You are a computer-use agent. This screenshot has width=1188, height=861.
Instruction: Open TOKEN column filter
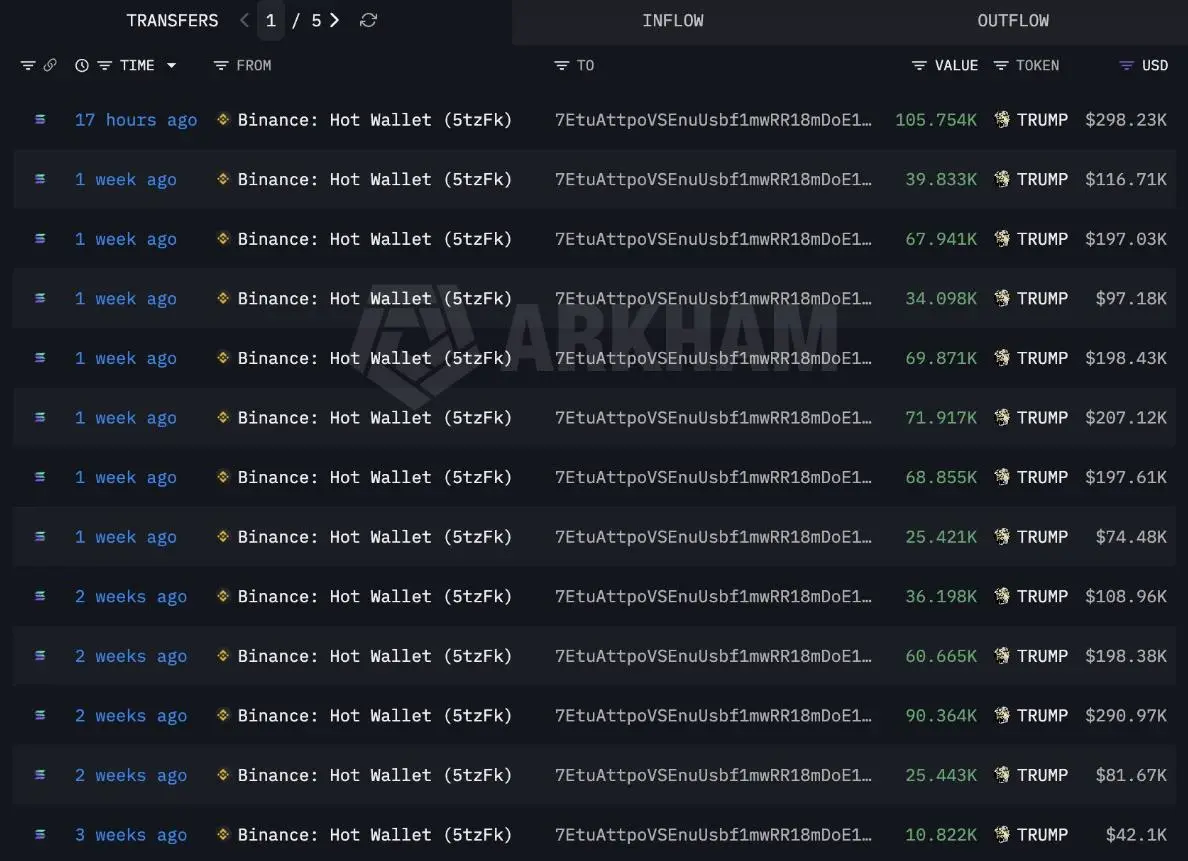click(x=1001, y=65)
